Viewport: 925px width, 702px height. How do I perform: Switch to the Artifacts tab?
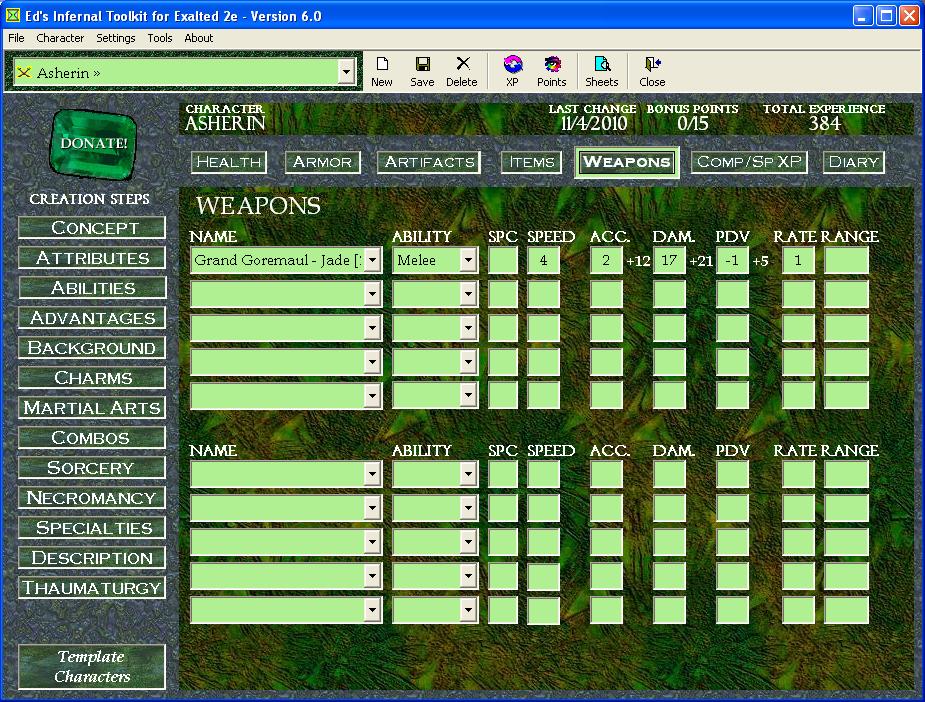[x=429, y=162]
